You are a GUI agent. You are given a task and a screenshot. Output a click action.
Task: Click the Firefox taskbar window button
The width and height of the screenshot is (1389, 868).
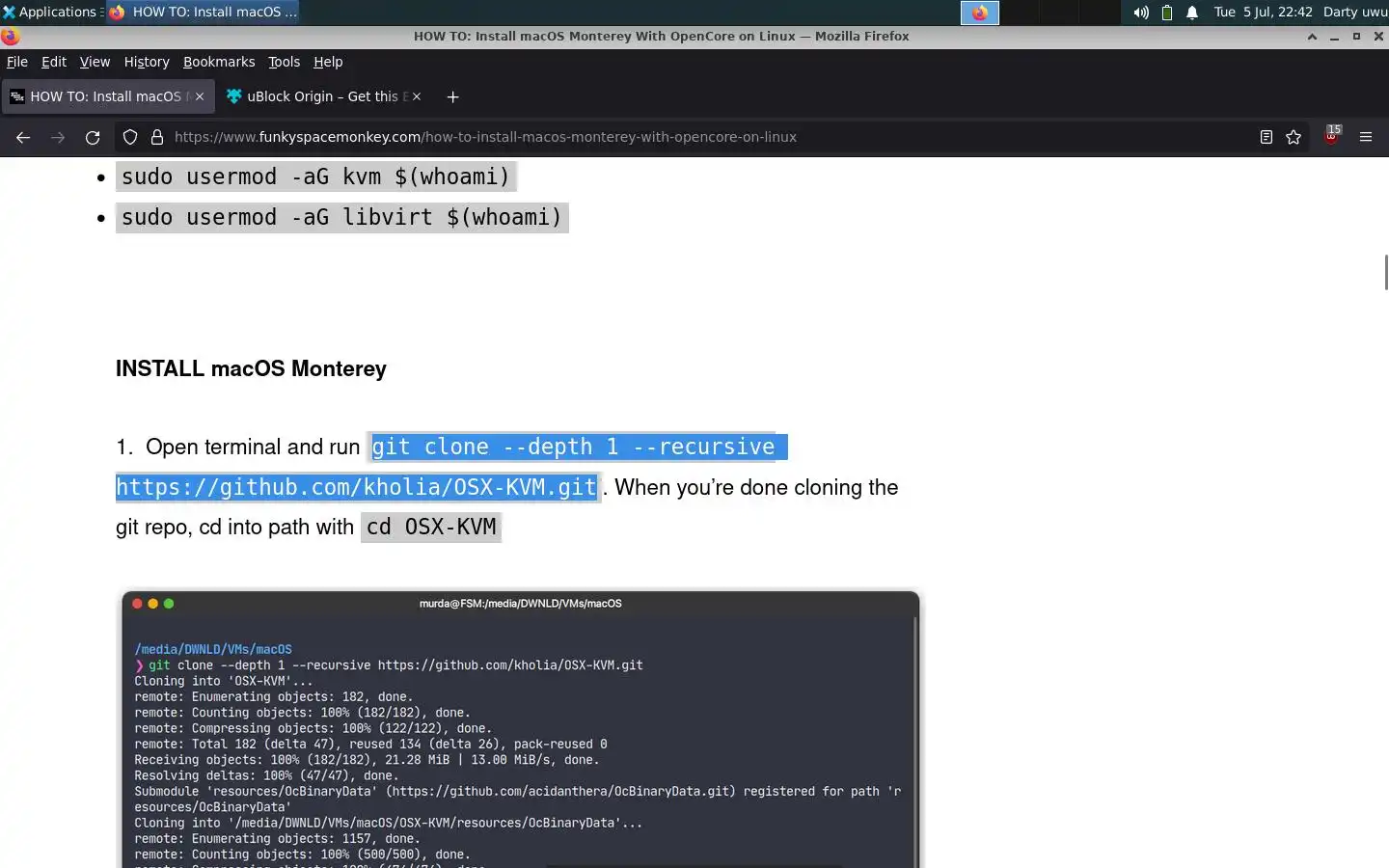point(202,12)
